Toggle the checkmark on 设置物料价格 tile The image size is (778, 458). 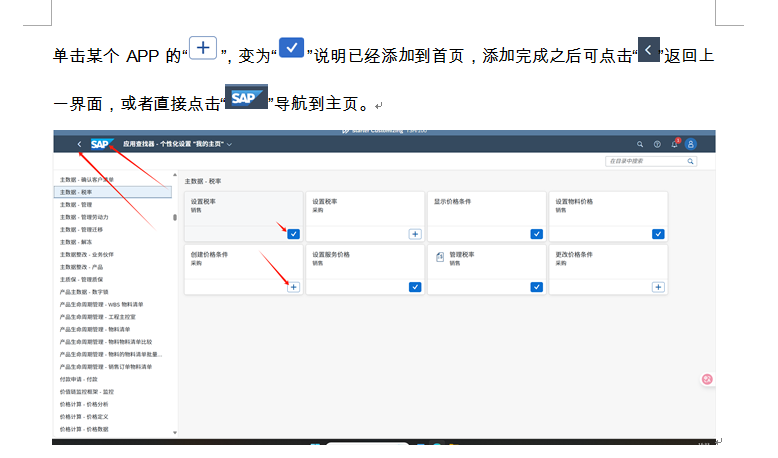click(658, 234)
